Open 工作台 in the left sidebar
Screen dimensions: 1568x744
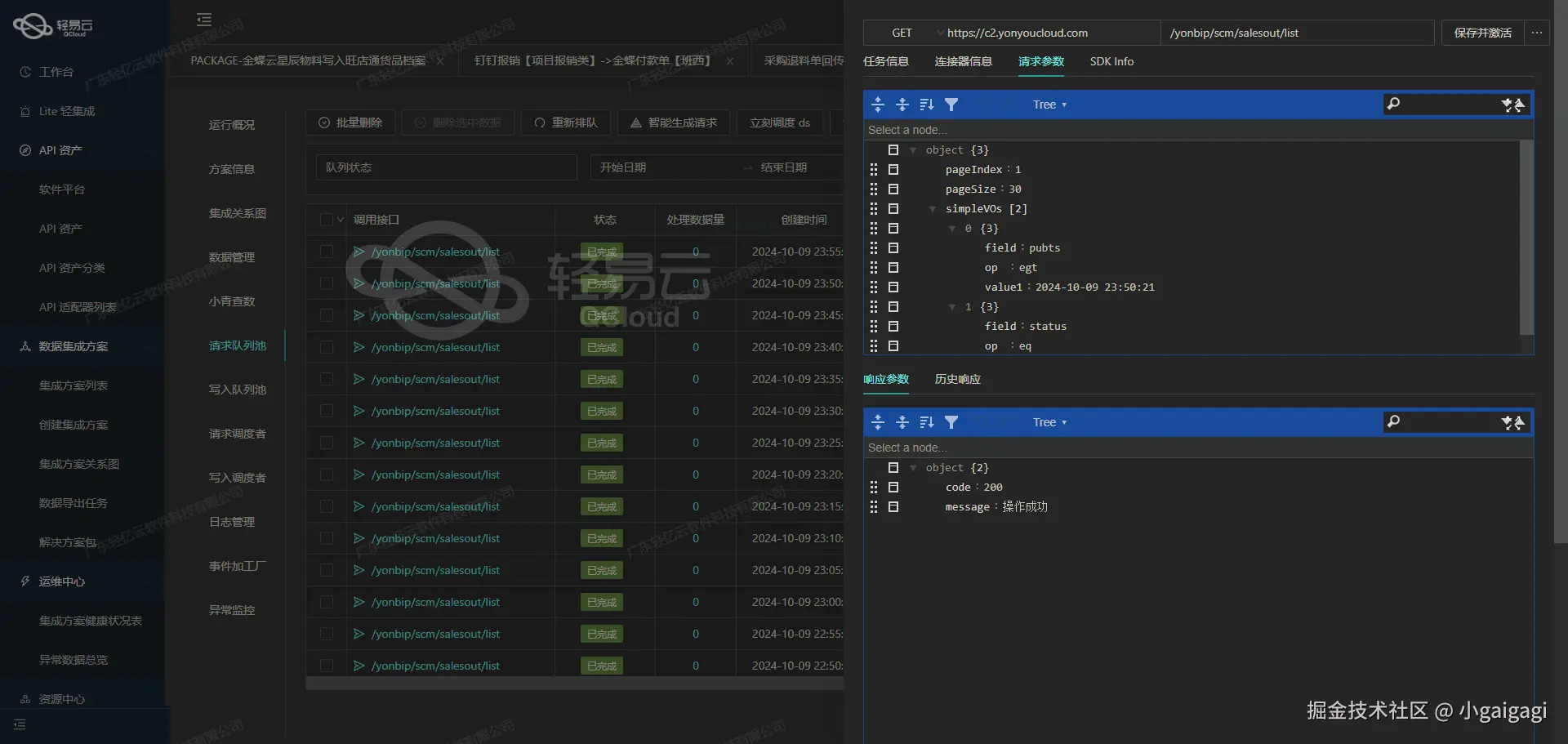pos(56,72)
